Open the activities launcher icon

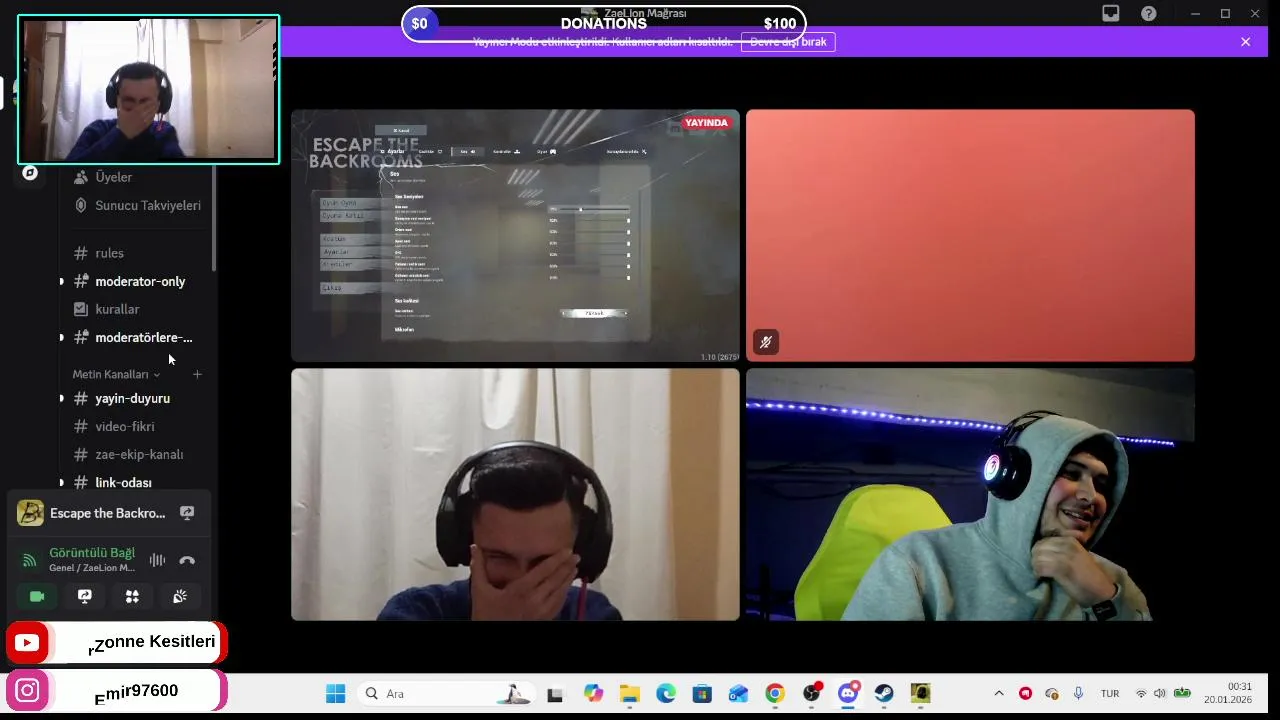pos(132,596)
